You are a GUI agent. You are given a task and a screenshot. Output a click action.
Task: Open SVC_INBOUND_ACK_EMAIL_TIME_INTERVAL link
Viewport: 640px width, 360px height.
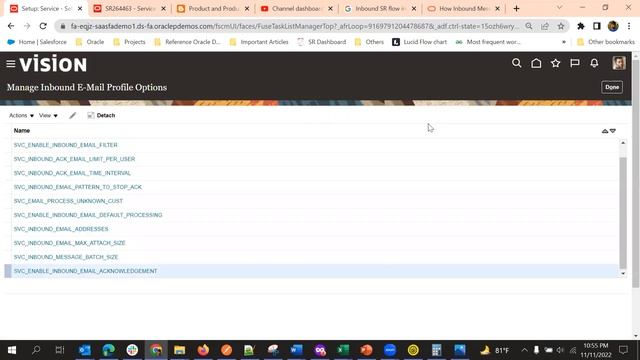click(72, 173)
